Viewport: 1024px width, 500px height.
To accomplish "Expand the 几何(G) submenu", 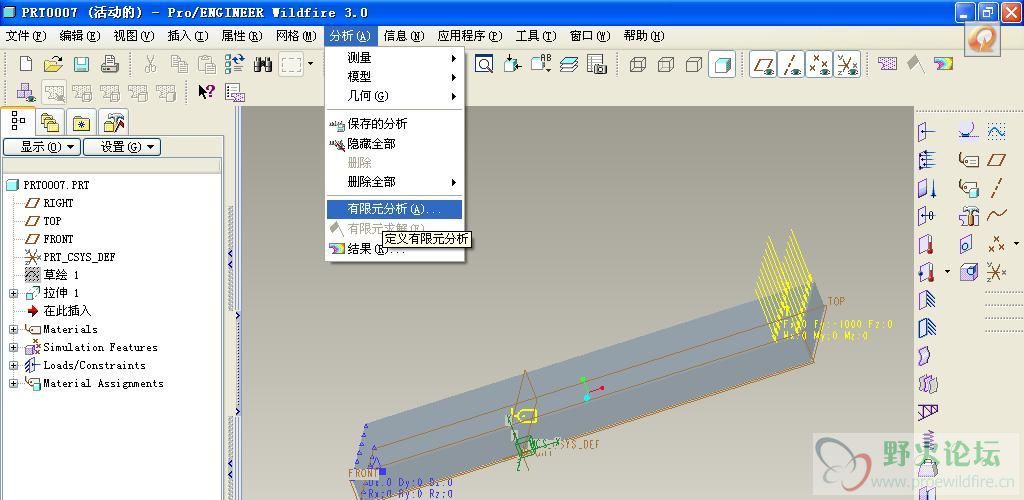I will tap(394, 96).
